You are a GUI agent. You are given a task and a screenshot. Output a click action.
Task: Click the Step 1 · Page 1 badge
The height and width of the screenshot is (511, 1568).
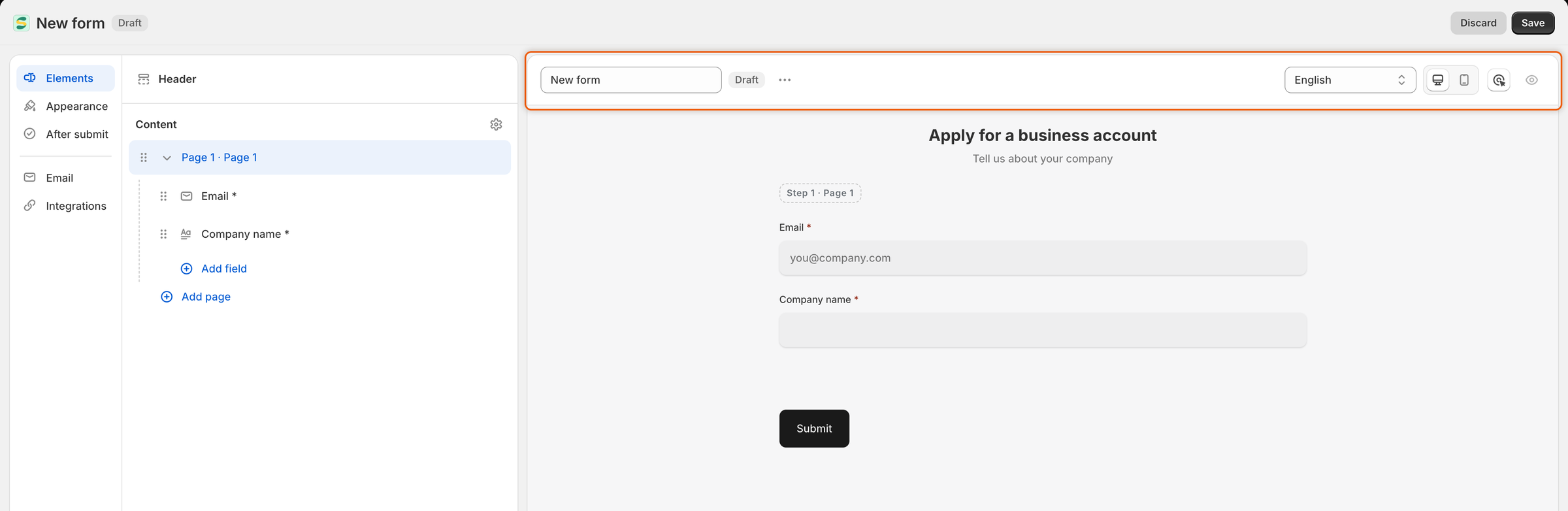[x=820, y=193]
